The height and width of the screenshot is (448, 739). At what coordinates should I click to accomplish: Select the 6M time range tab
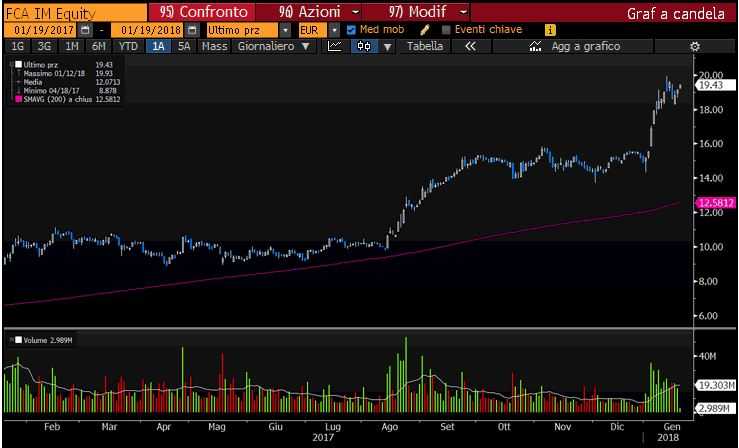(99, 46)
